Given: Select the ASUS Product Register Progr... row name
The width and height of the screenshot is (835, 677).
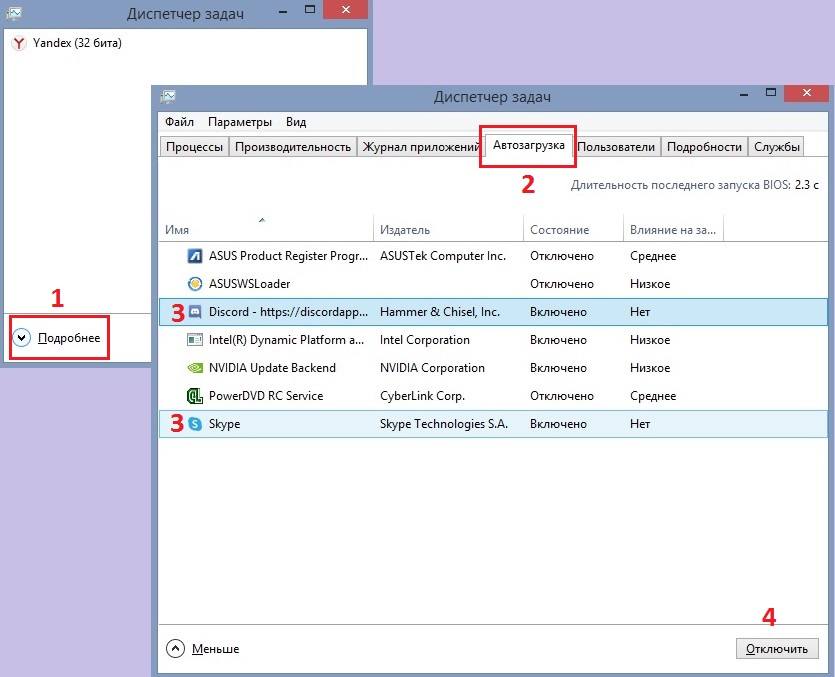Looking at the screenshot, I should 288,256.
